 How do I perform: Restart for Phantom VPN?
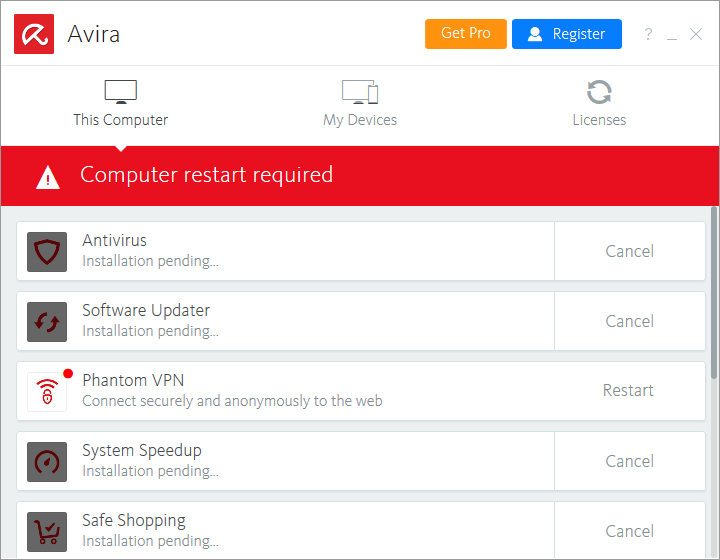pos(628,391)
